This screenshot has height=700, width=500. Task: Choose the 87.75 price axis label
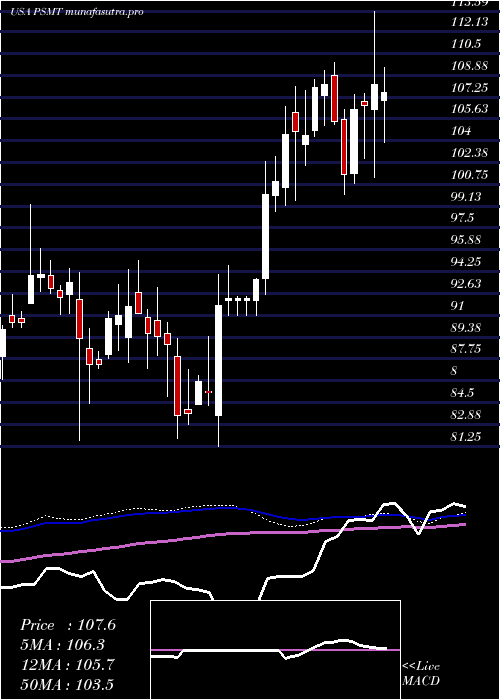coord(466,349)
